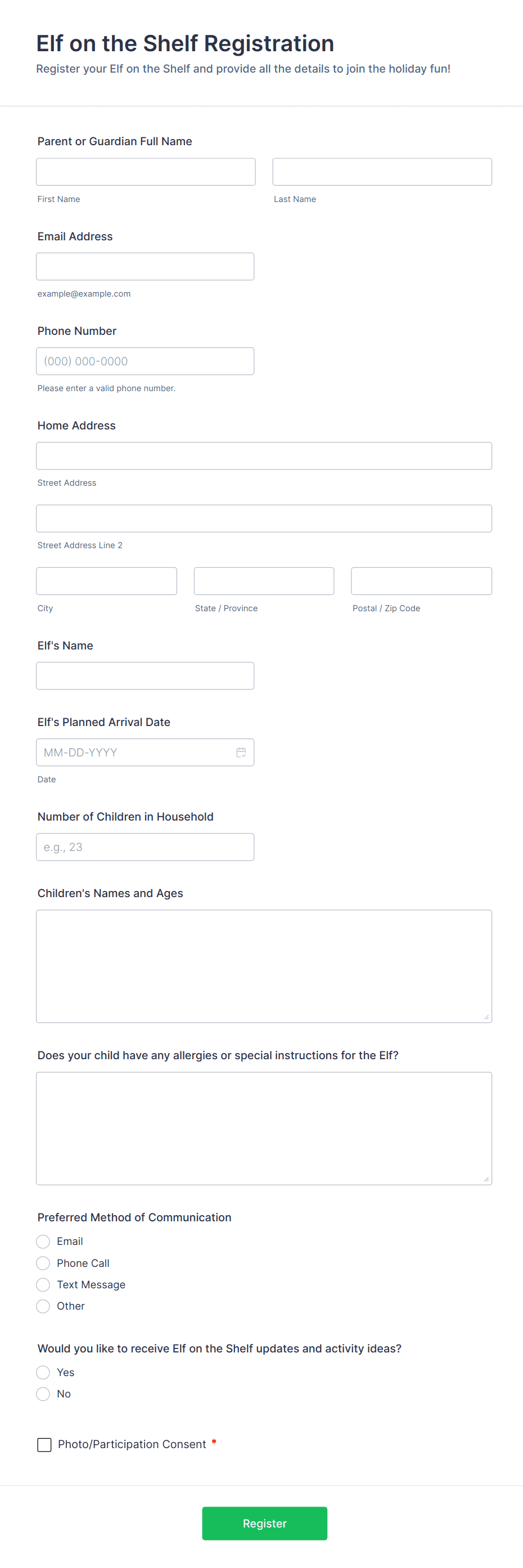Pick Other communication method

[43, 1306]
